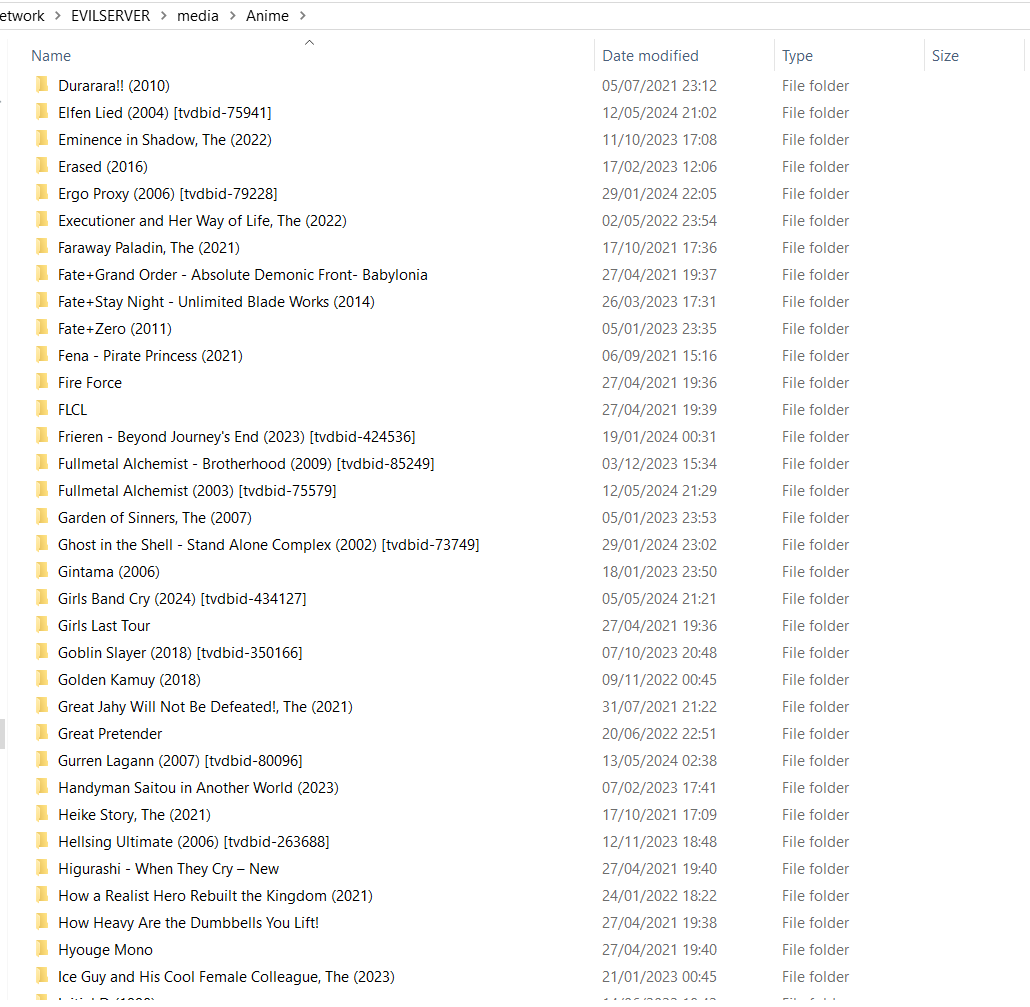
Task: Sort by the Size column header
Action: 945,56
